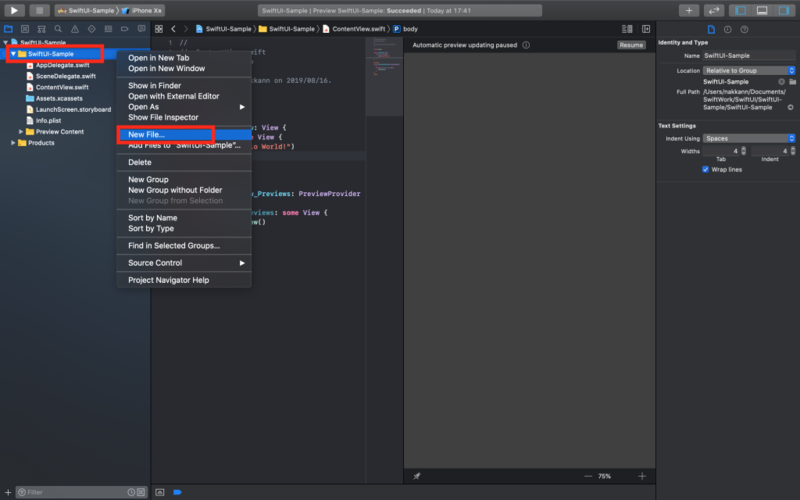This screenshot has width=800, height=500.
Task: Toggle Wrap lines checkbox
Action: click(706, 169)
